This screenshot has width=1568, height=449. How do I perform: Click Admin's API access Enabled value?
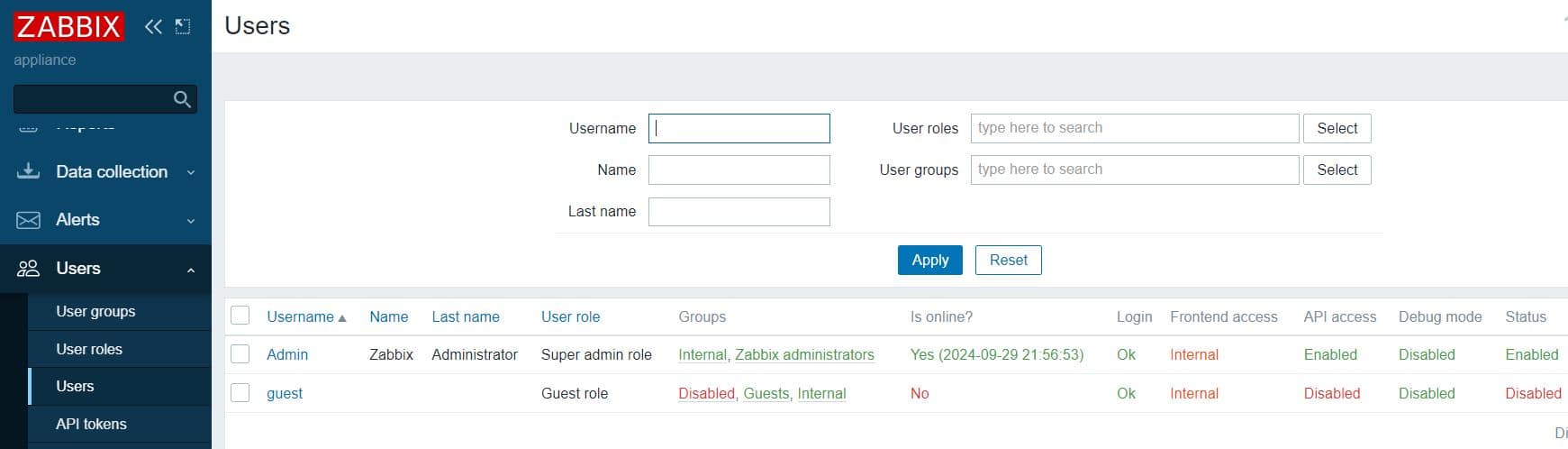click(1330, 354)
